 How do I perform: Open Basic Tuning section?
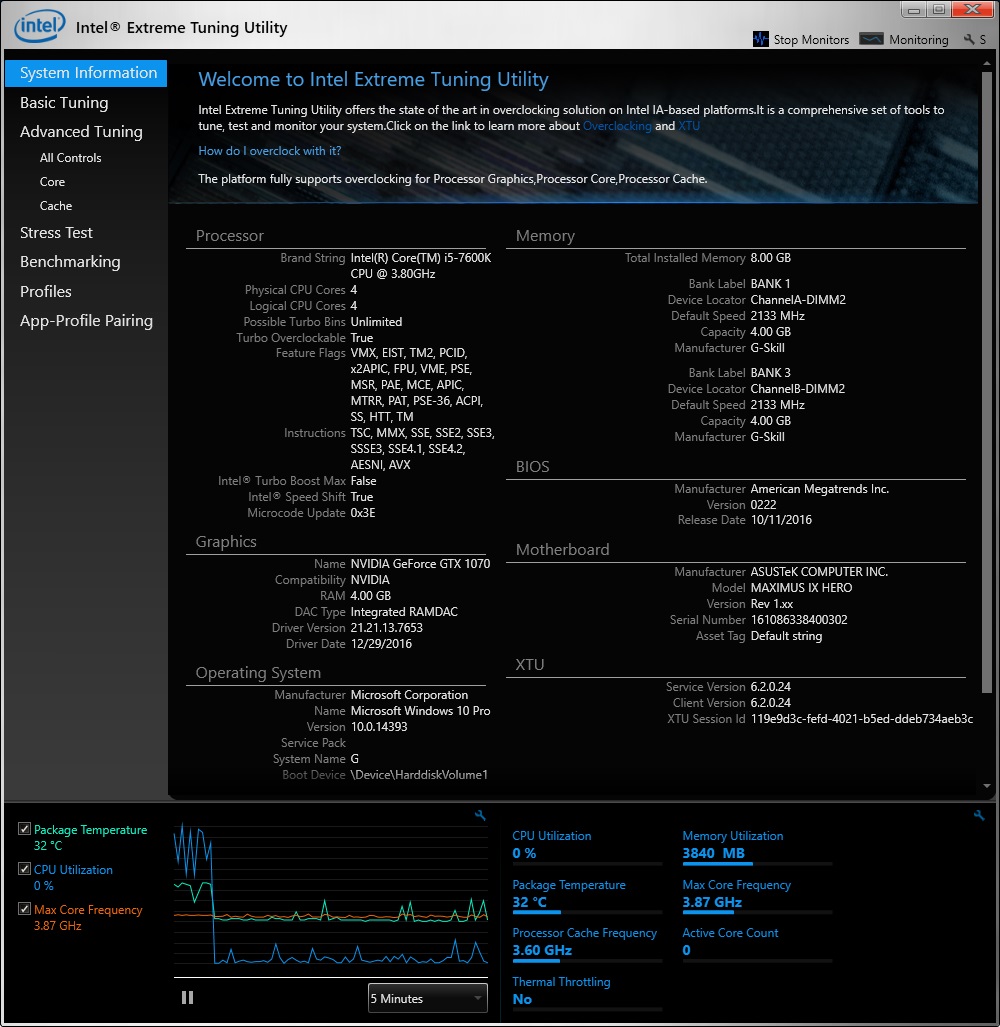[x=64, y=103]
